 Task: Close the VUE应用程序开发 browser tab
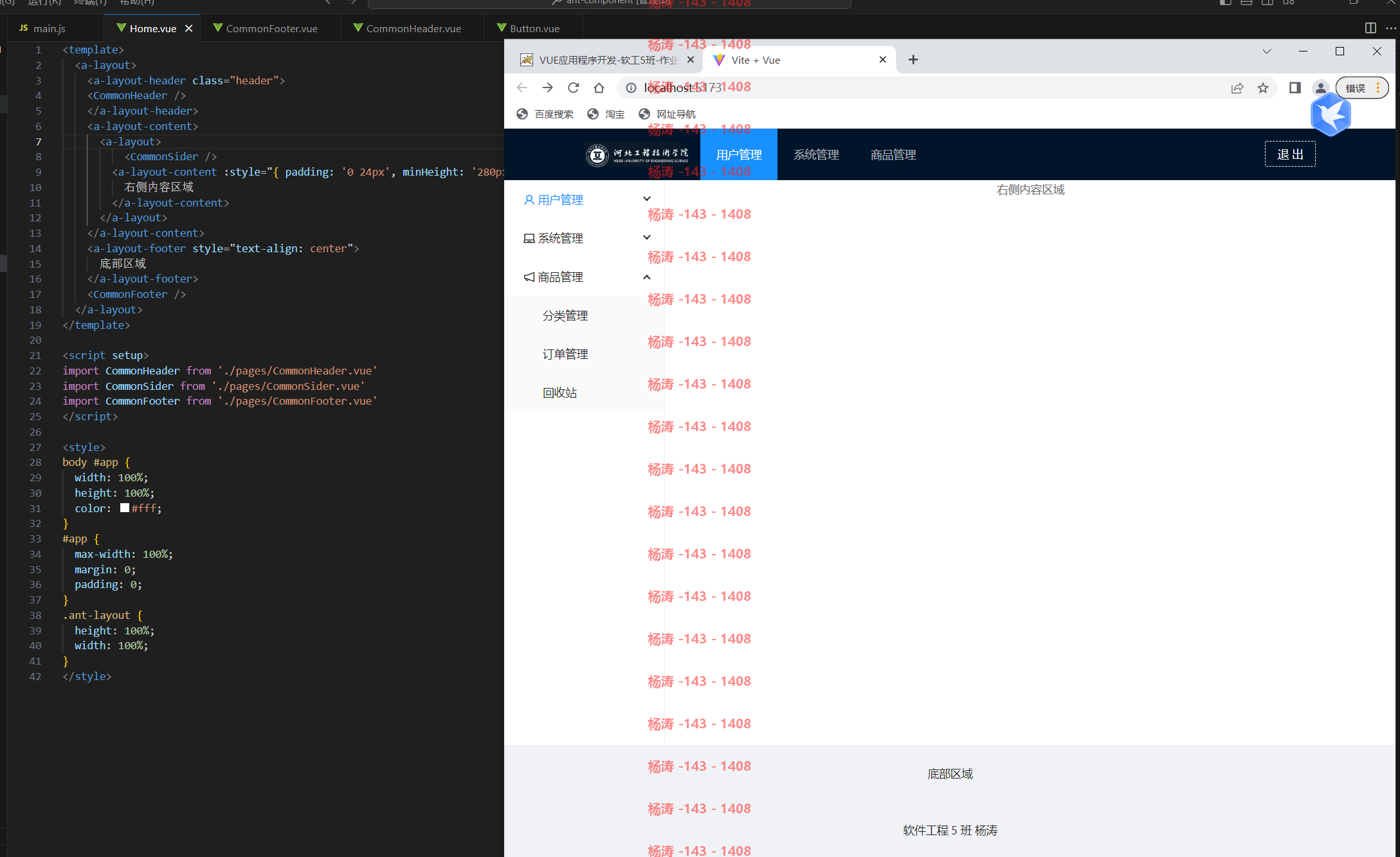coord(691,60)
